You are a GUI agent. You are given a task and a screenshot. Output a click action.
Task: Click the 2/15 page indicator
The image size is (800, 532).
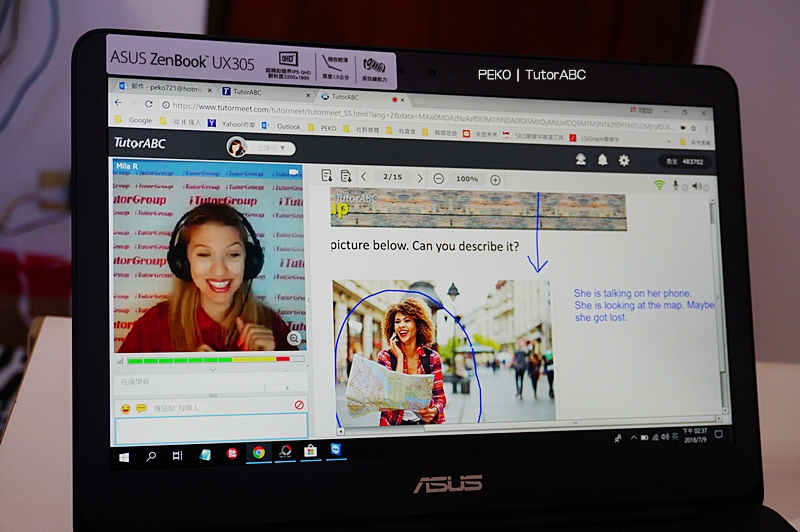coord(392,177)
